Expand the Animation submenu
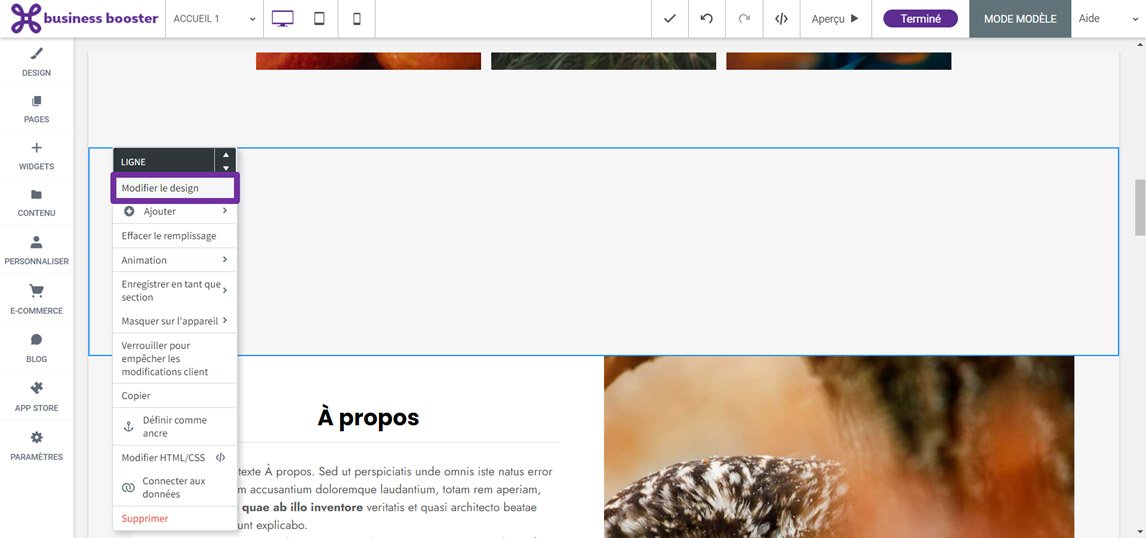This screenshot has width=1146, height=538. click(174, 260)
